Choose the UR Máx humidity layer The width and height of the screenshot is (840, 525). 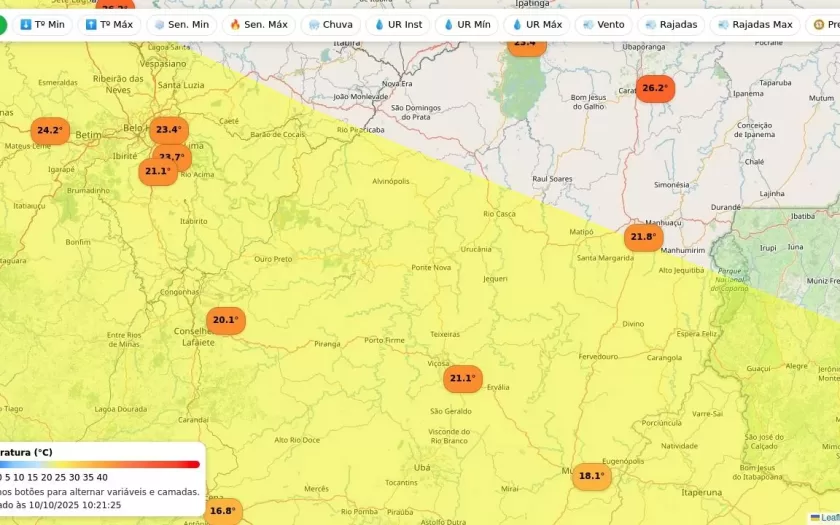tap(536, 25)
